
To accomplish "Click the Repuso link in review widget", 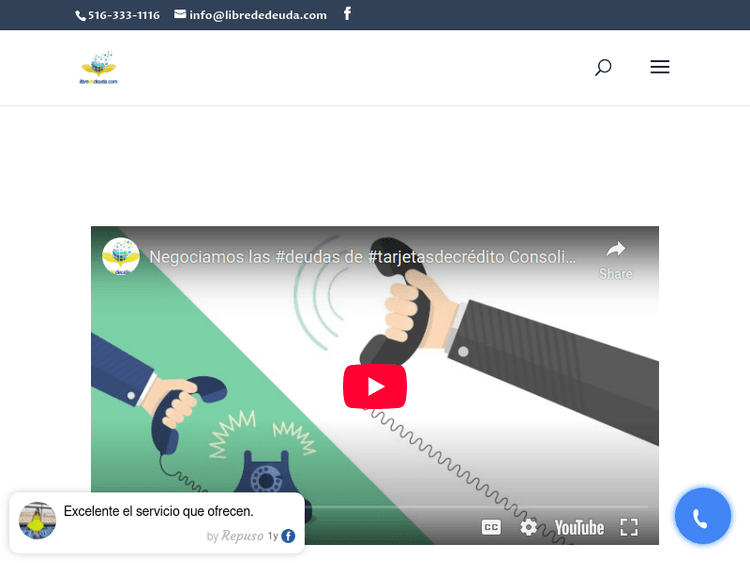I will tap(241, 536).
